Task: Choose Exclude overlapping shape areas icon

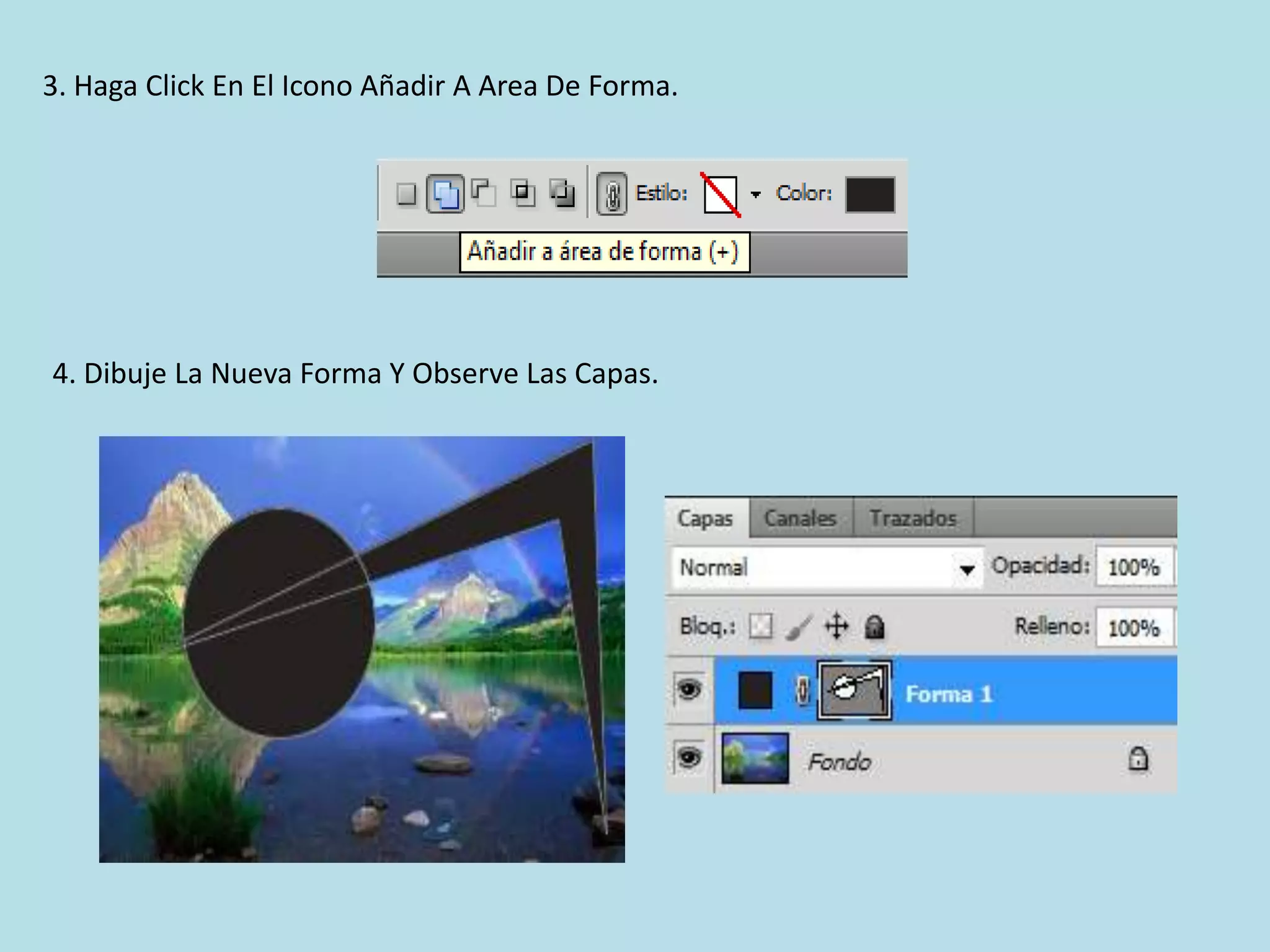Action: click(562, 193)
